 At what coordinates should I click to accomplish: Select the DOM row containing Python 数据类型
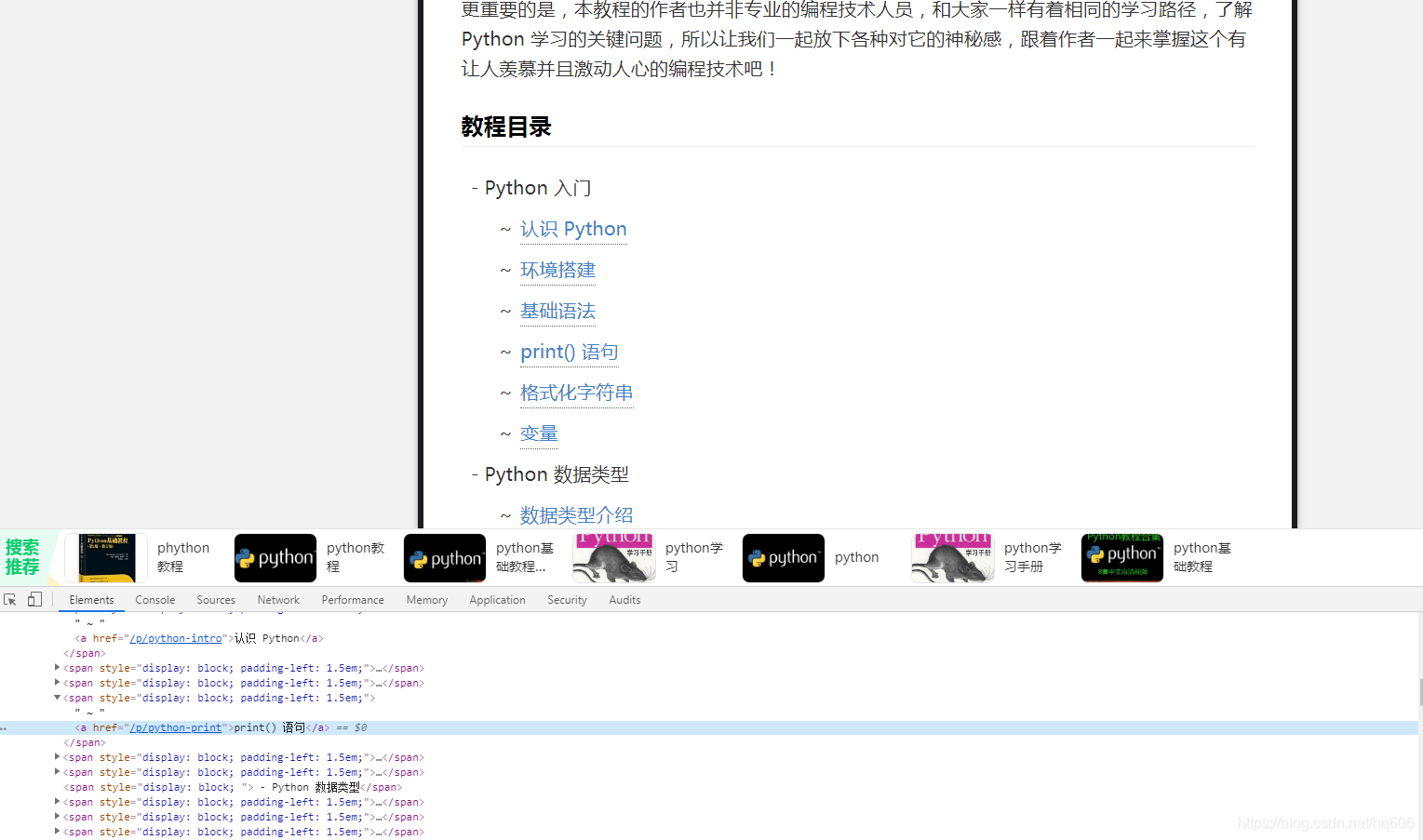click(709, 787)
